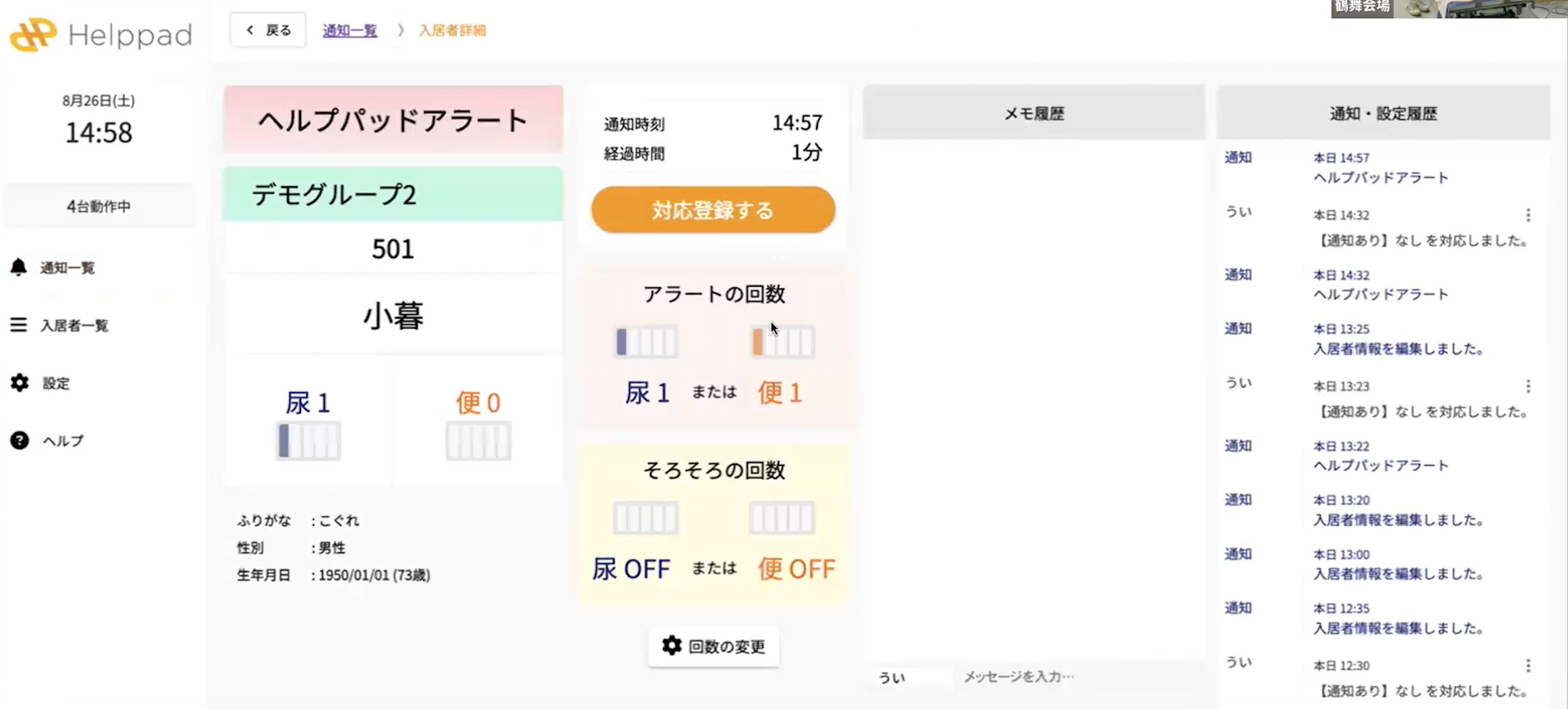Click the resident list hamburger icon
The image size is (1568, 709).
[19, 325]
